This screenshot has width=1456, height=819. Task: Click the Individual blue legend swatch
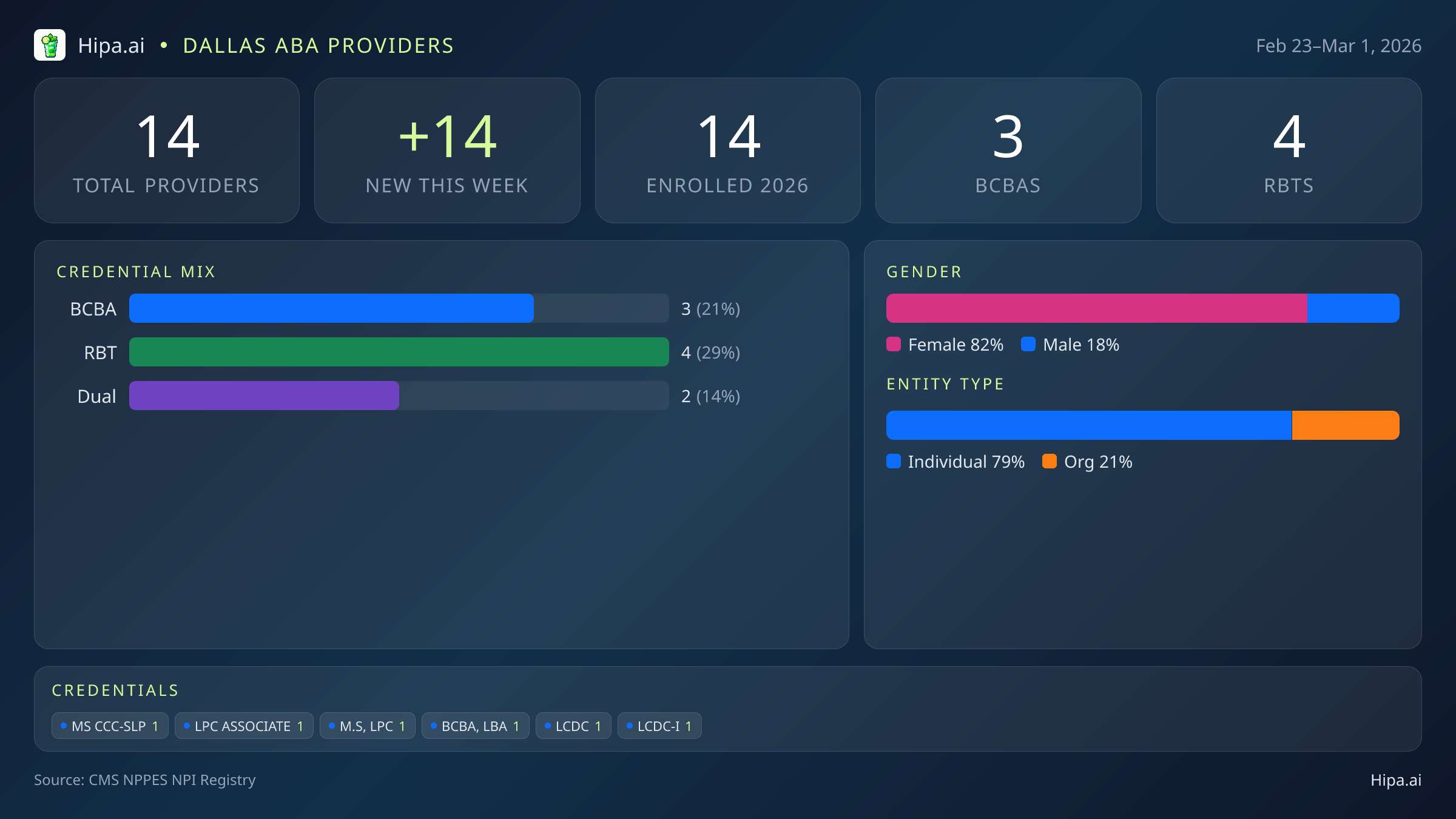(x=894, y=462)
